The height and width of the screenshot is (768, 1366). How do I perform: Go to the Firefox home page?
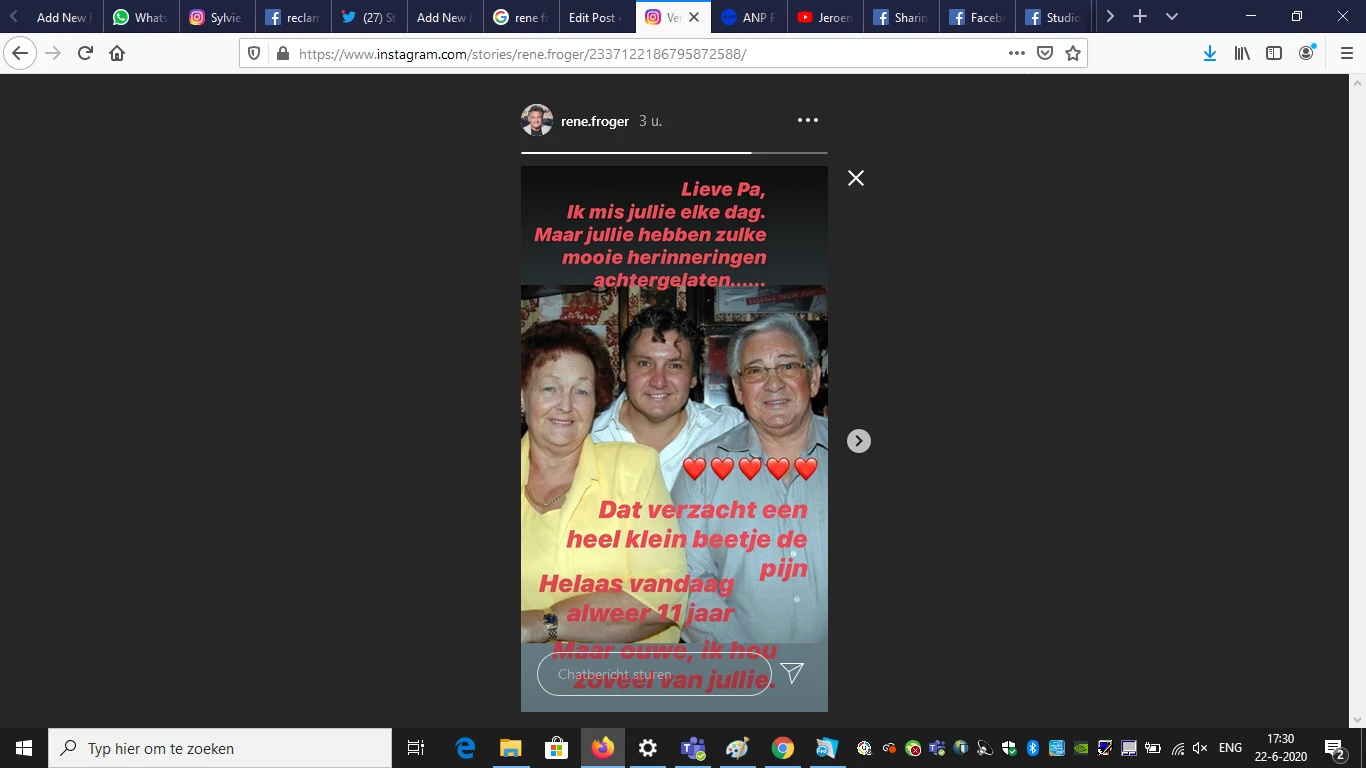click(117, 54)
